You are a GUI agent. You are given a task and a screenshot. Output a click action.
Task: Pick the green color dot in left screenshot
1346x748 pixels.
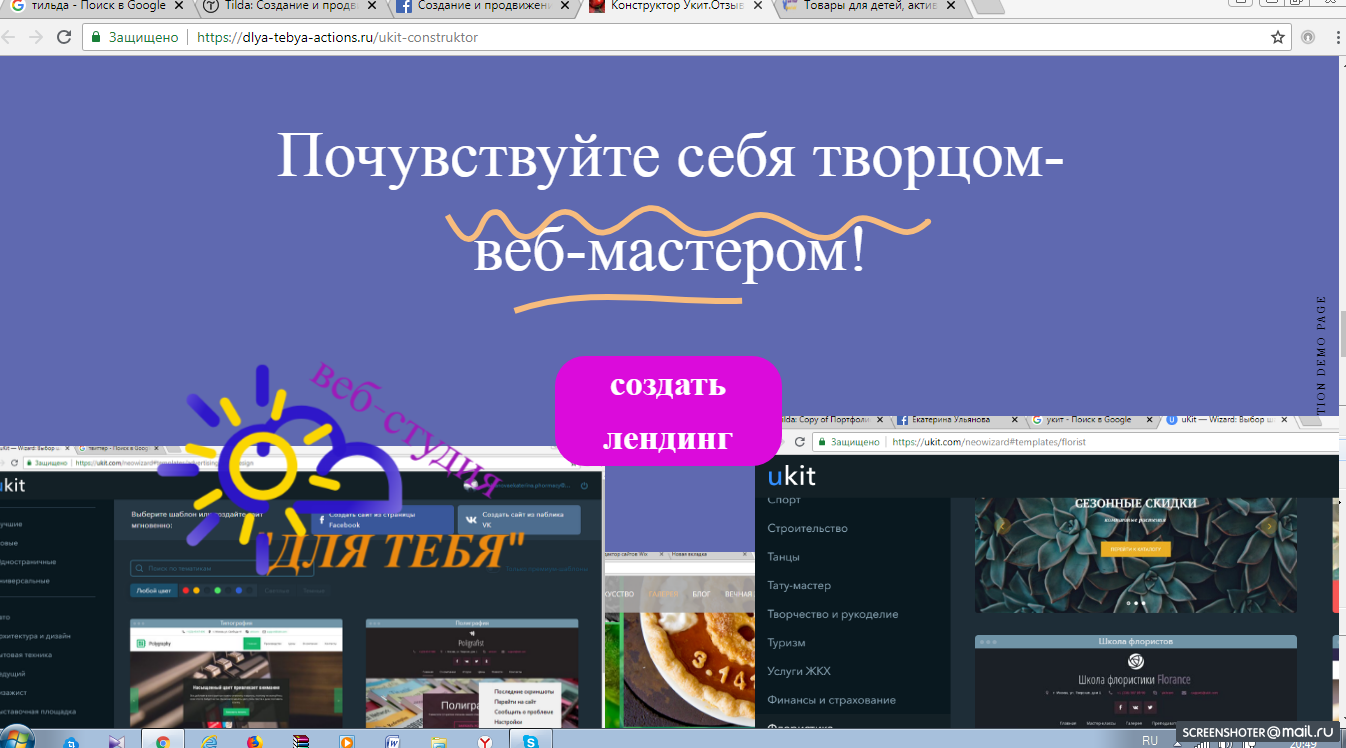click(x=217, y=591)
